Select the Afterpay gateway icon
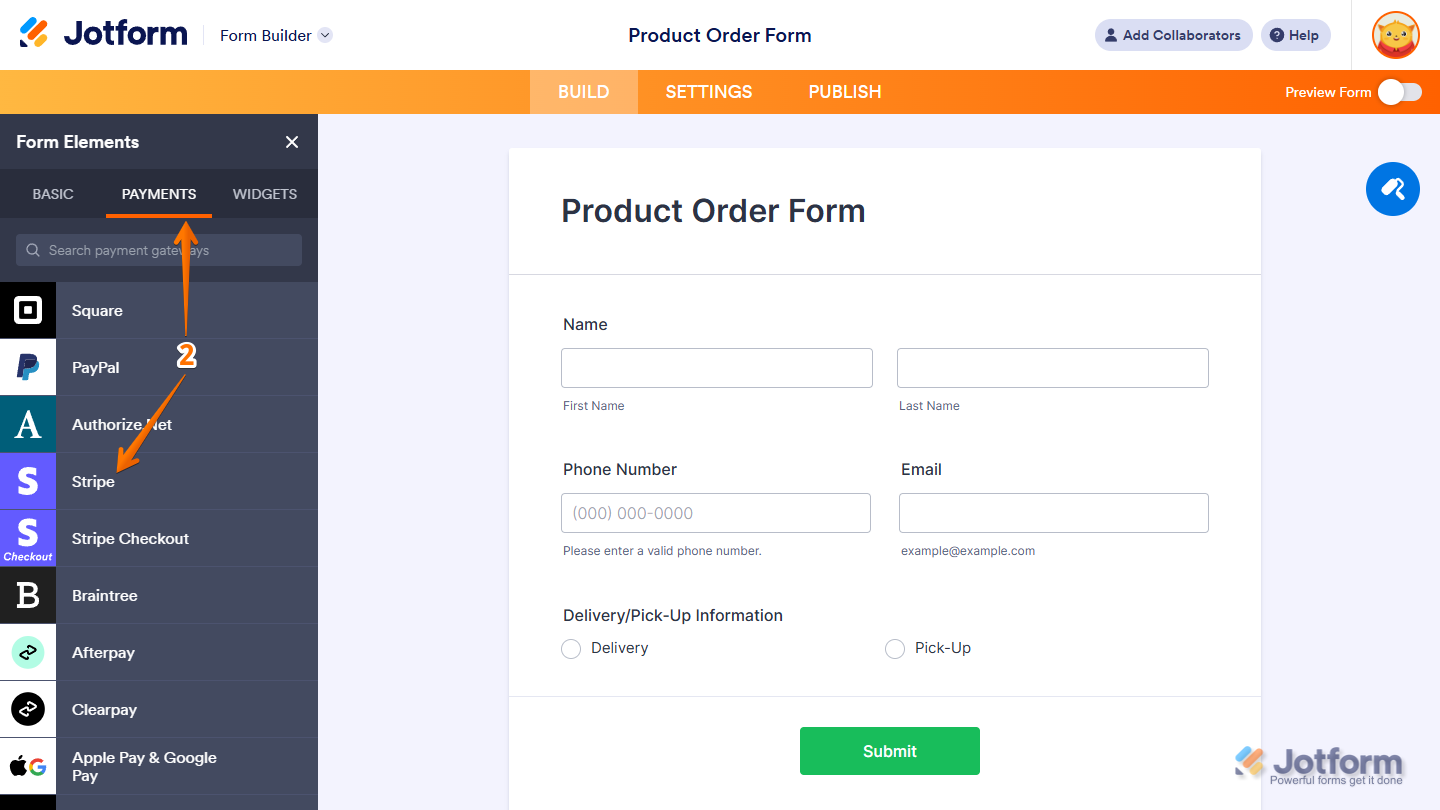 tap(28, 652)
